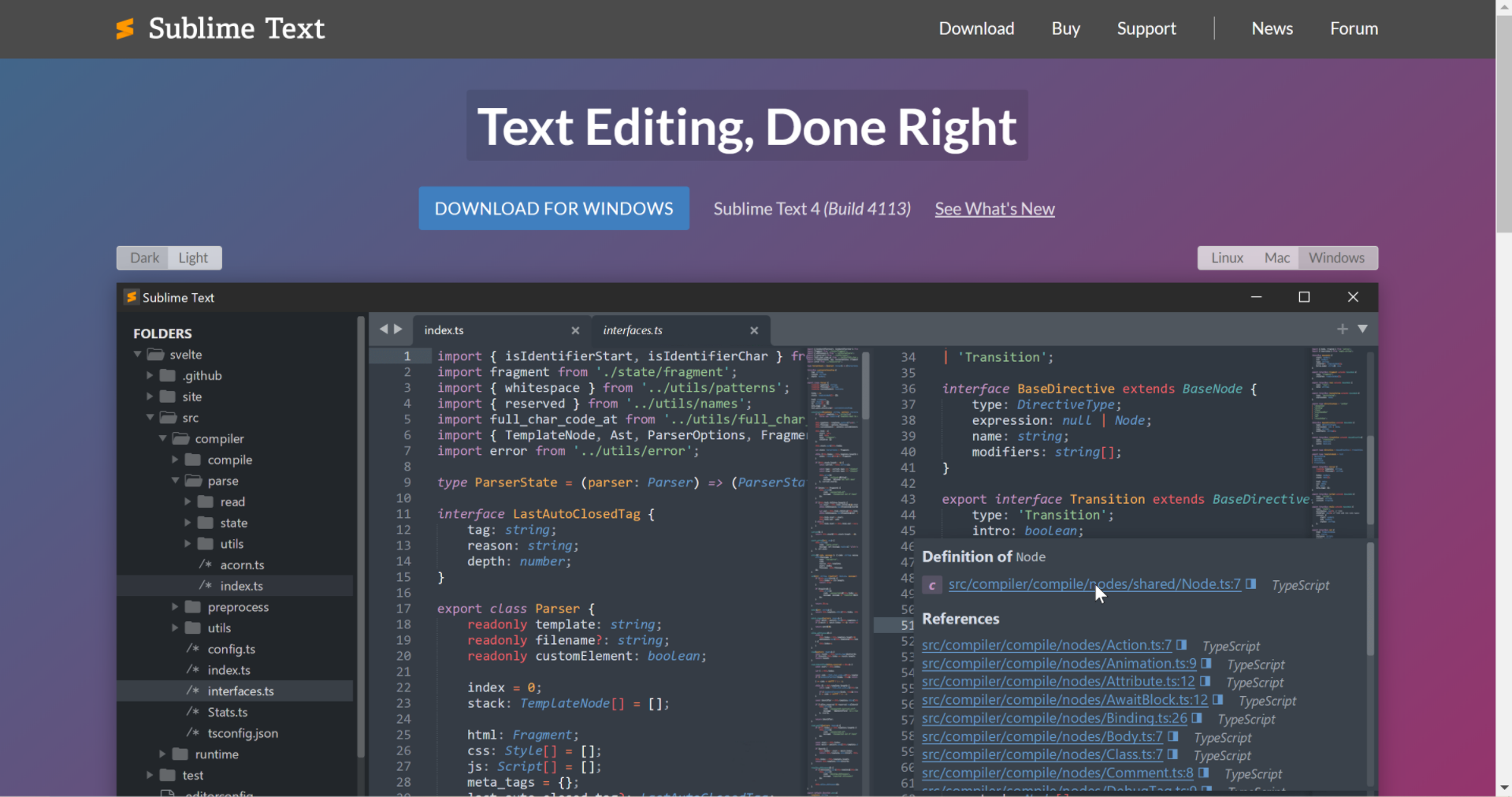
Task: Show the Mac screenshot
Action: (x=1276, y=258)
